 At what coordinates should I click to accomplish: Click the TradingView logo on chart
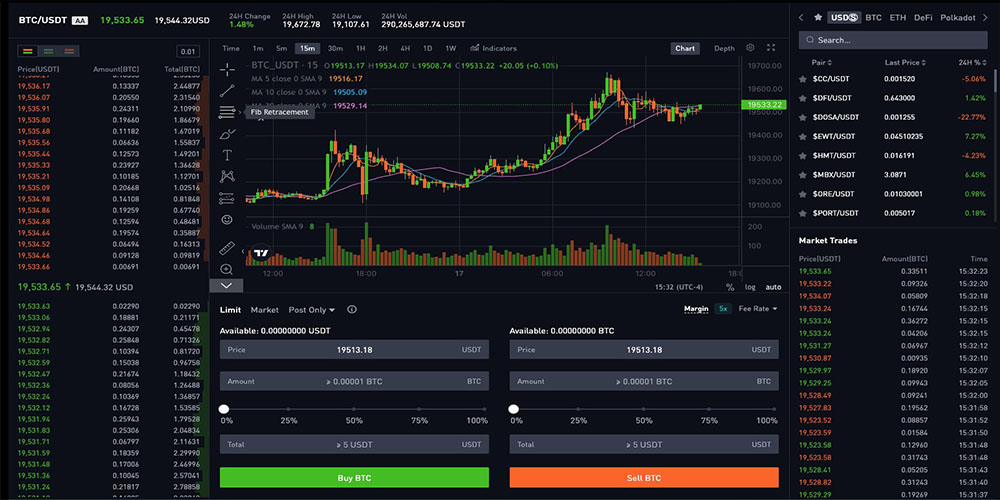pos(260,254)
